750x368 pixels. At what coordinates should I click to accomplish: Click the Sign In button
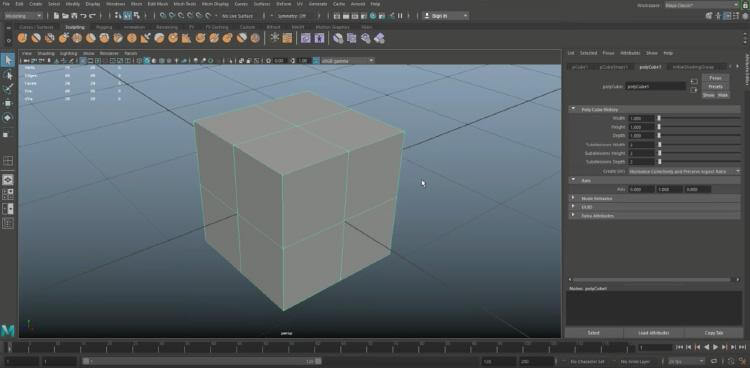click(445, 16)
